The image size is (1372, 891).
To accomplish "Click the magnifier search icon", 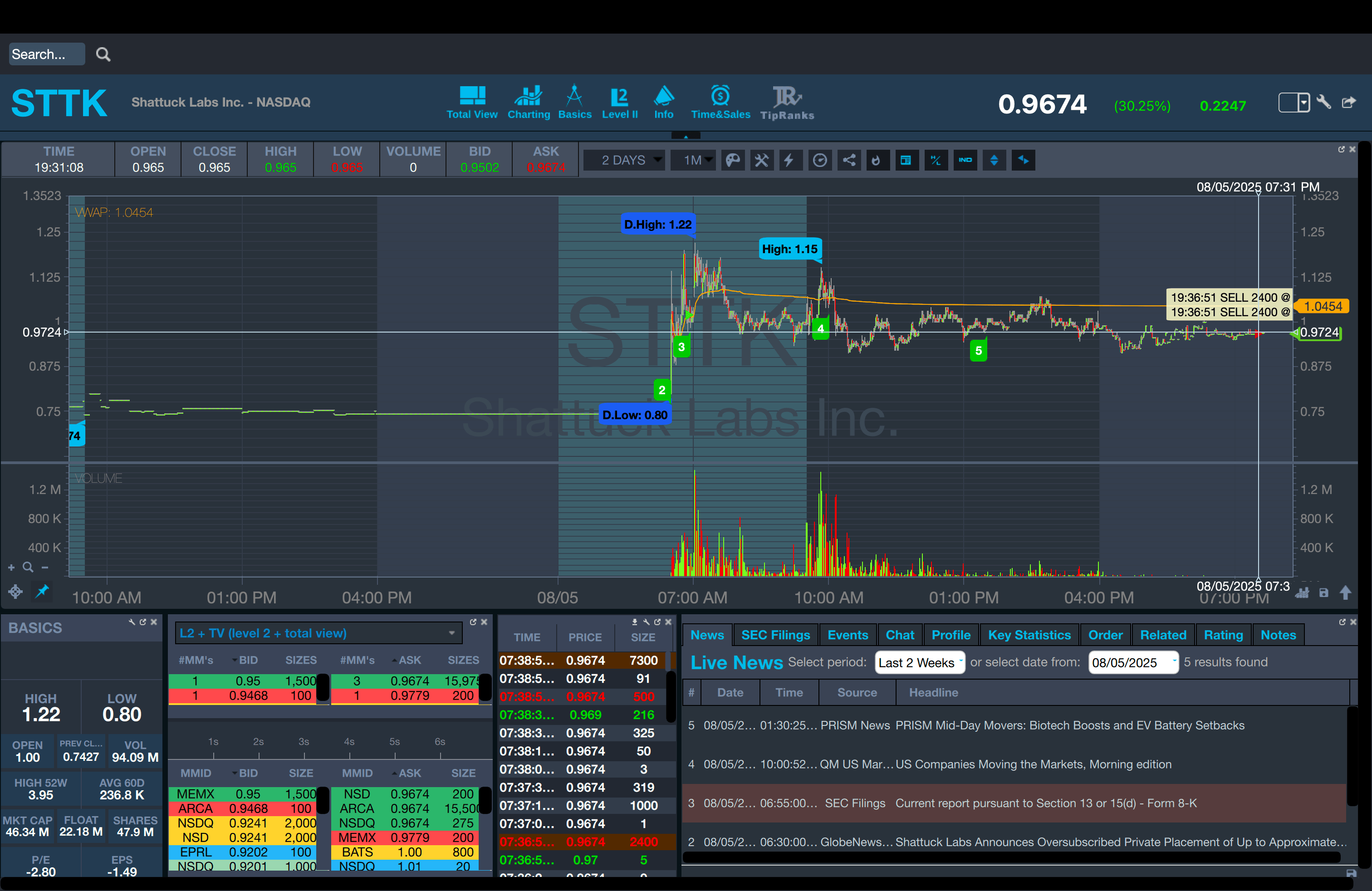I will tap(103, 54).
